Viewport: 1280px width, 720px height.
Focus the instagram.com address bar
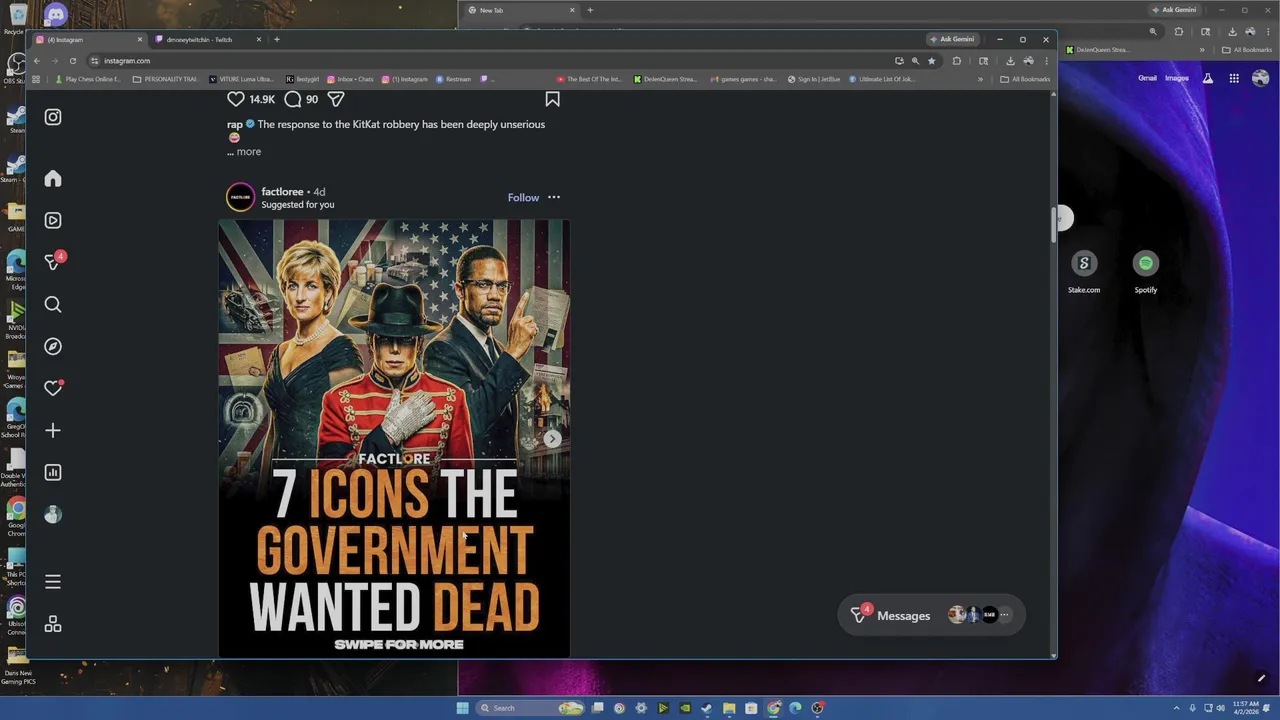point(490,60)
